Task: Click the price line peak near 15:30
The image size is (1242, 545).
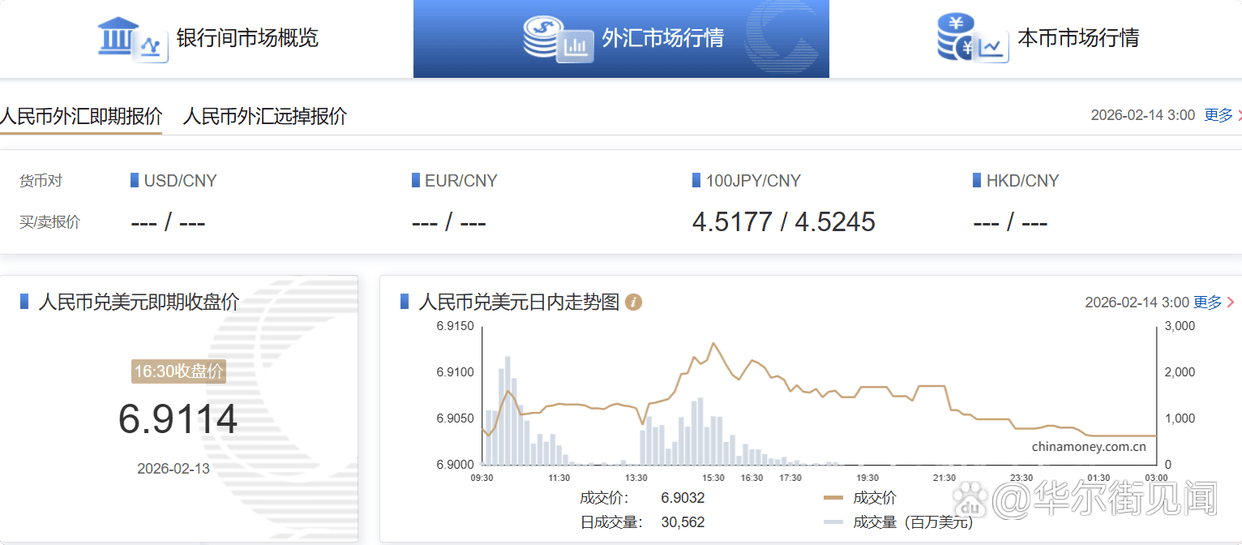Action: 713,344
